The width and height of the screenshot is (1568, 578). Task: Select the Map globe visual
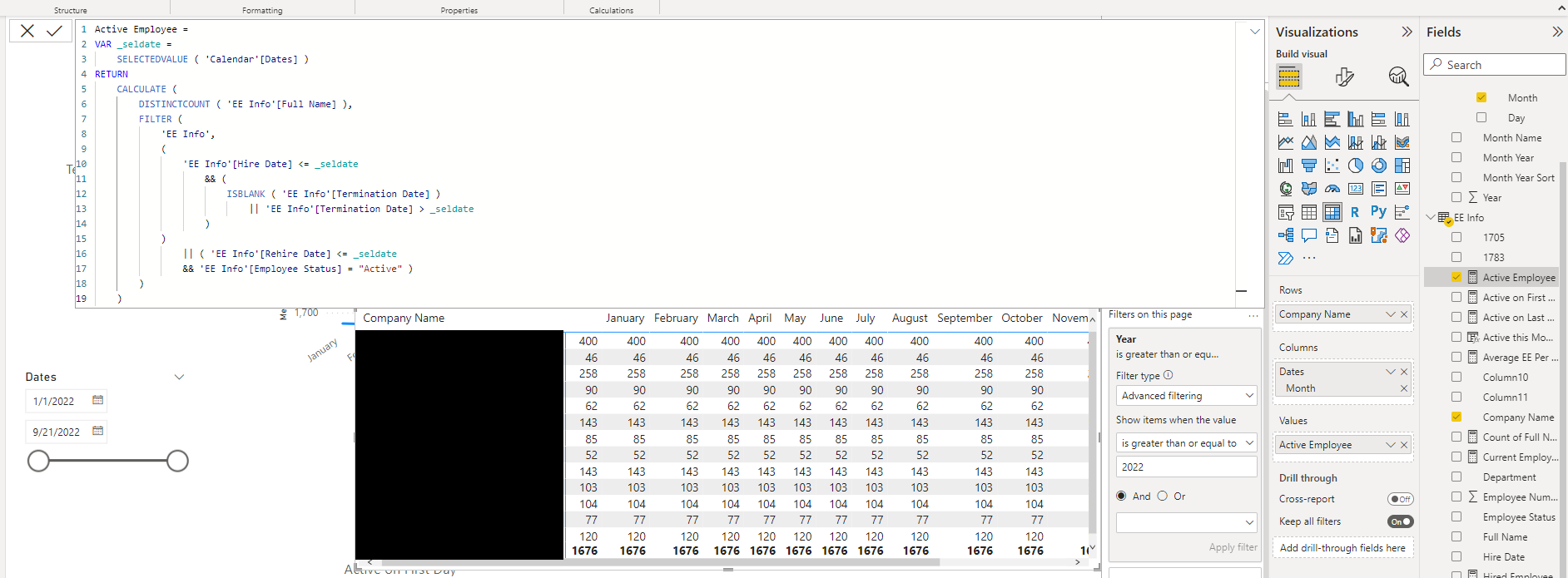tap(1286, 189)
